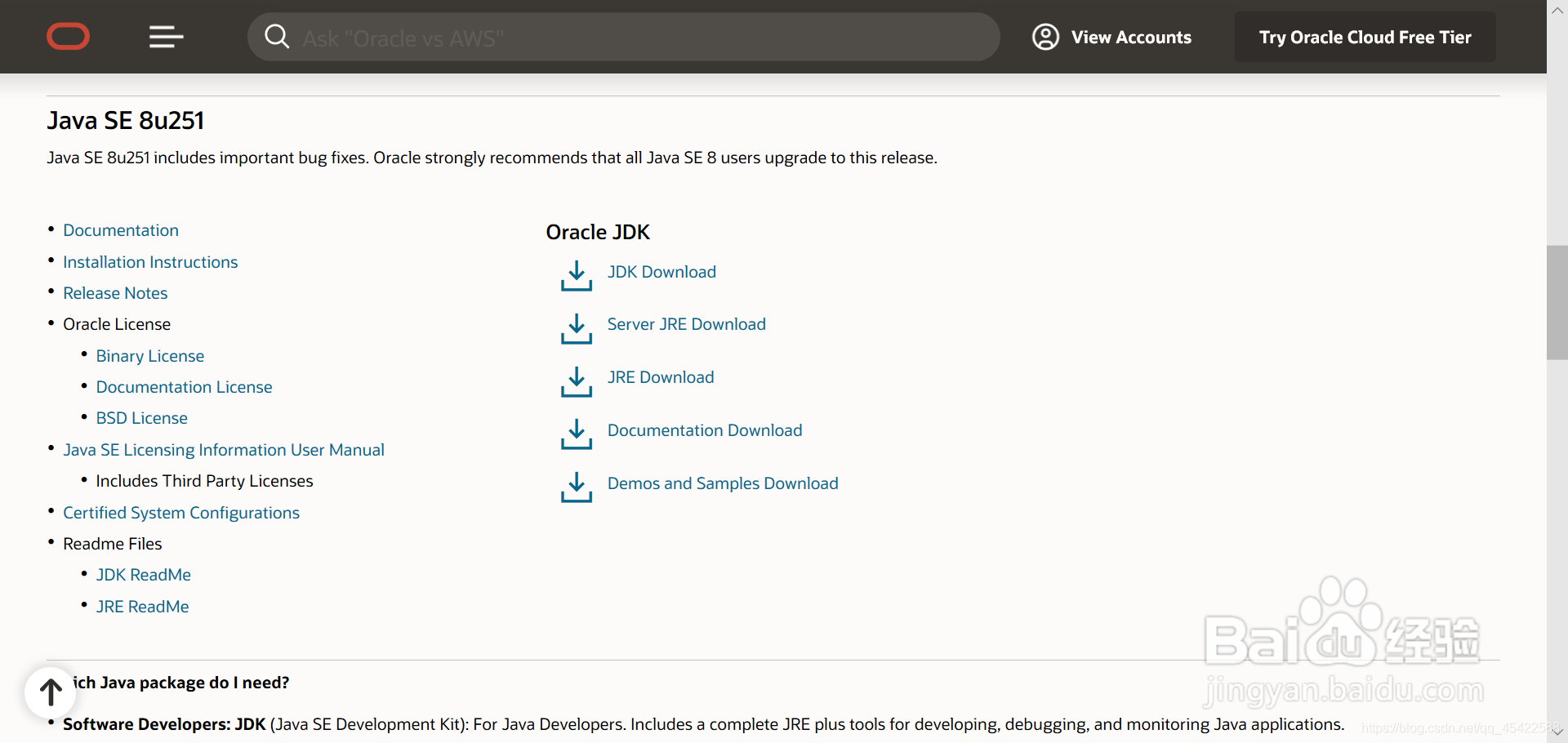This screenshot has width=1568, height=743.
Task: Click the download icon beside Demos and Samples
Action: (x=577, y=487)
